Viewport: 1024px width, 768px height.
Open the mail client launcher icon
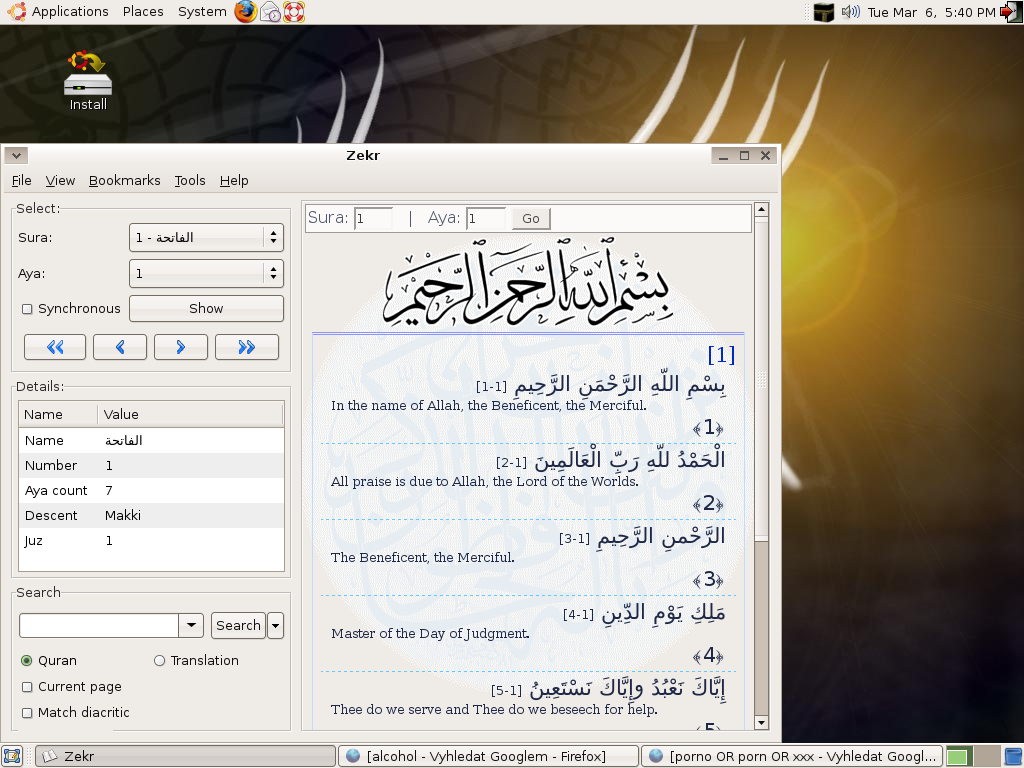click(x=270, y=12)
